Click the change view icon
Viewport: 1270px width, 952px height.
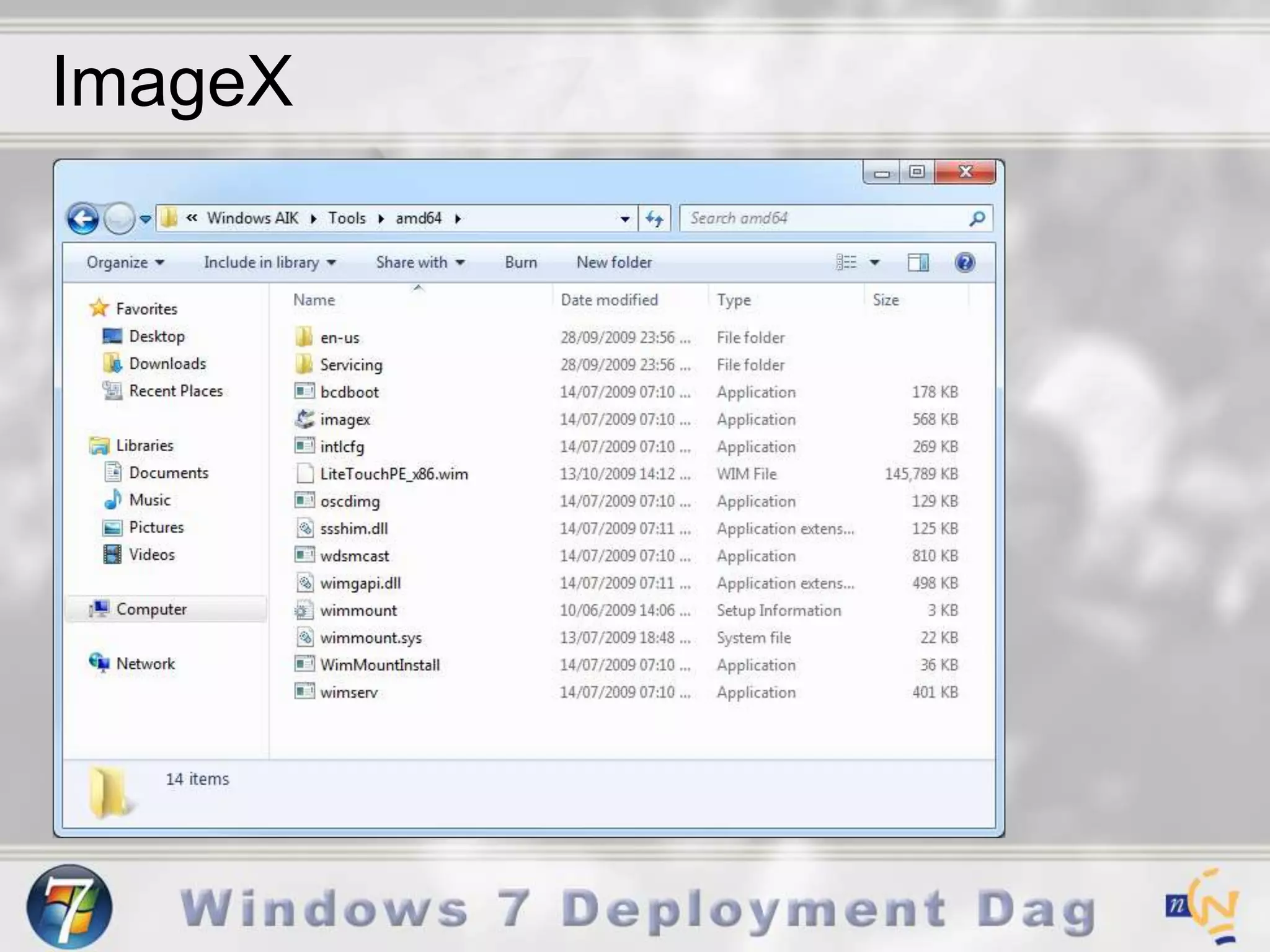pos(846,262)
